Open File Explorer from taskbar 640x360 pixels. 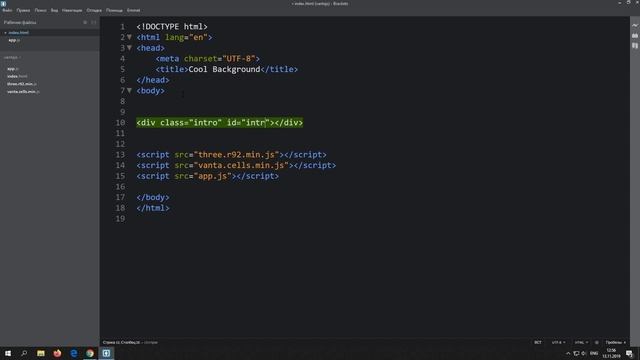[41, 353]
